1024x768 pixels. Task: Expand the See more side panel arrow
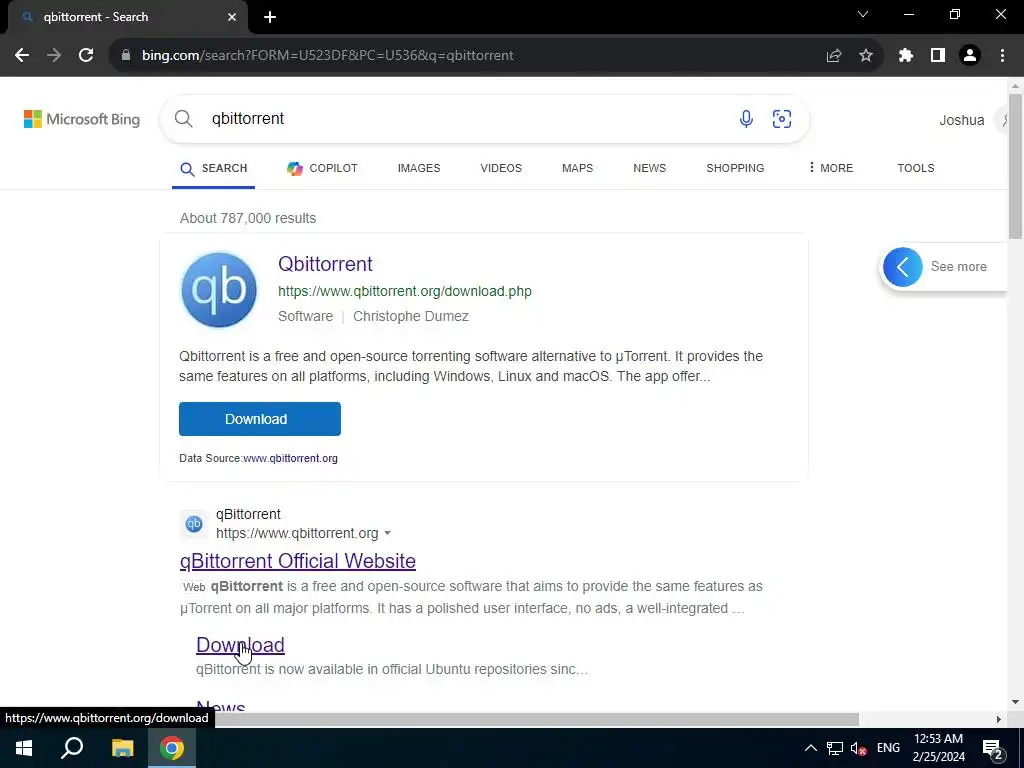click(x=903, y=267)
